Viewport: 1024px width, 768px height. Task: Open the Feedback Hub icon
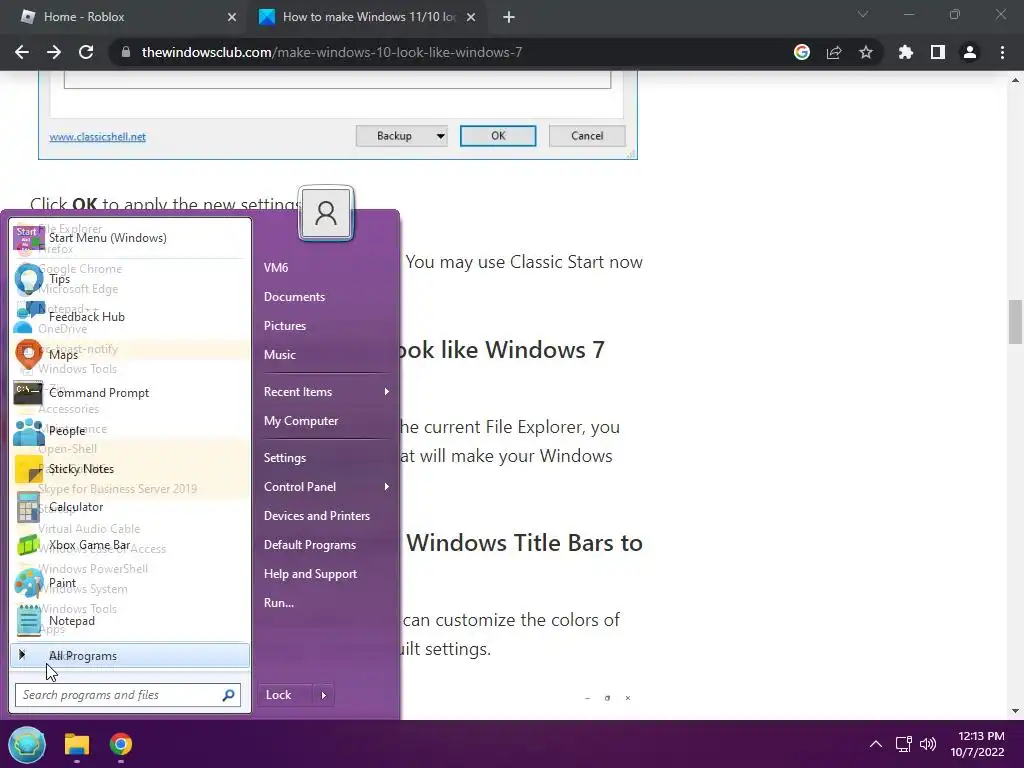[28, 317]
